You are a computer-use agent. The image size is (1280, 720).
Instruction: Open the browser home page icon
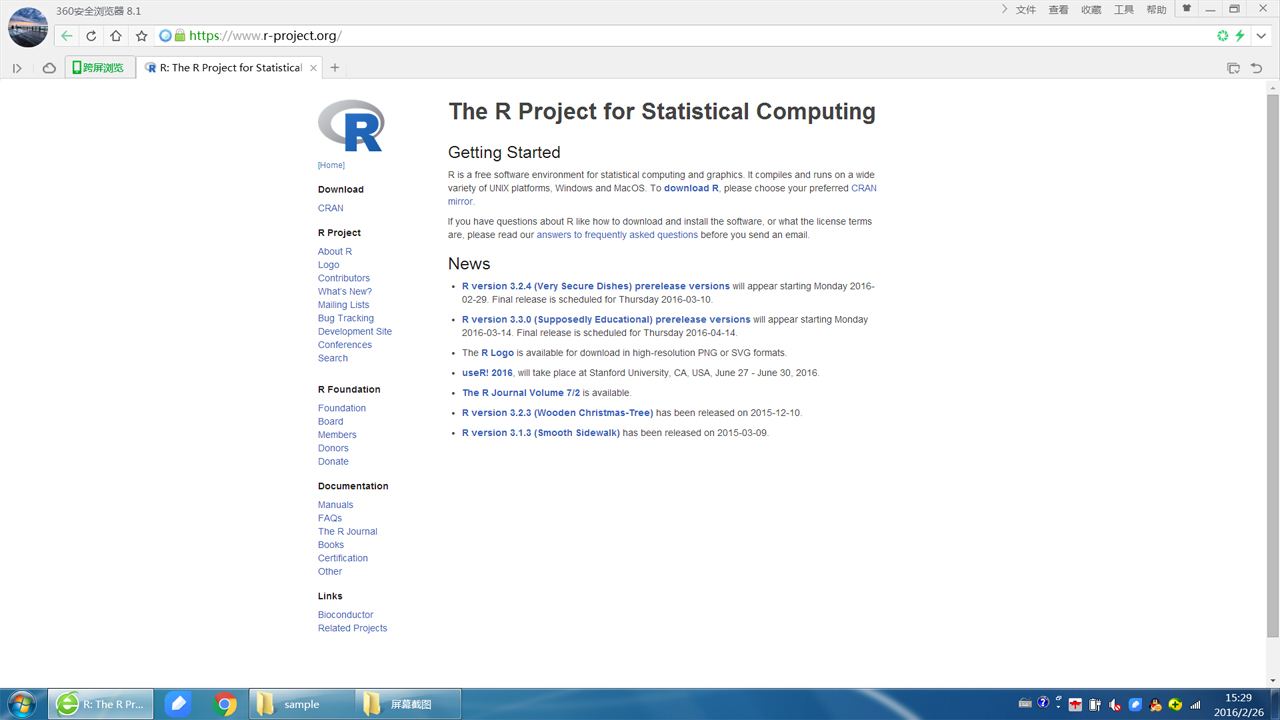coord(116,36)
